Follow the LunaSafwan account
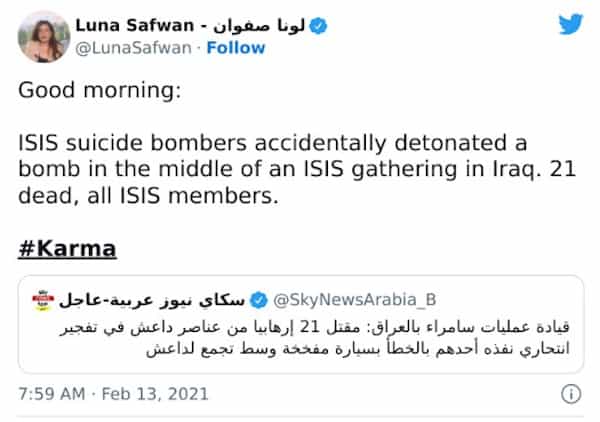The image size is (600, 422). pos(235,48)
